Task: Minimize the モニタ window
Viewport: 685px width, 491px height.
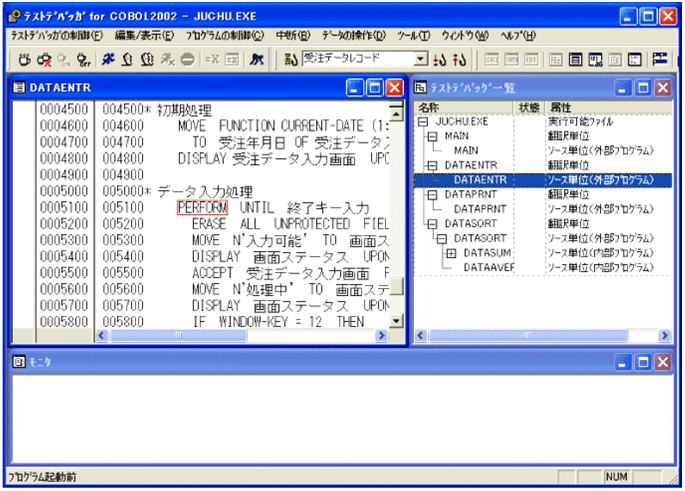Action: [x=623, y=362]
